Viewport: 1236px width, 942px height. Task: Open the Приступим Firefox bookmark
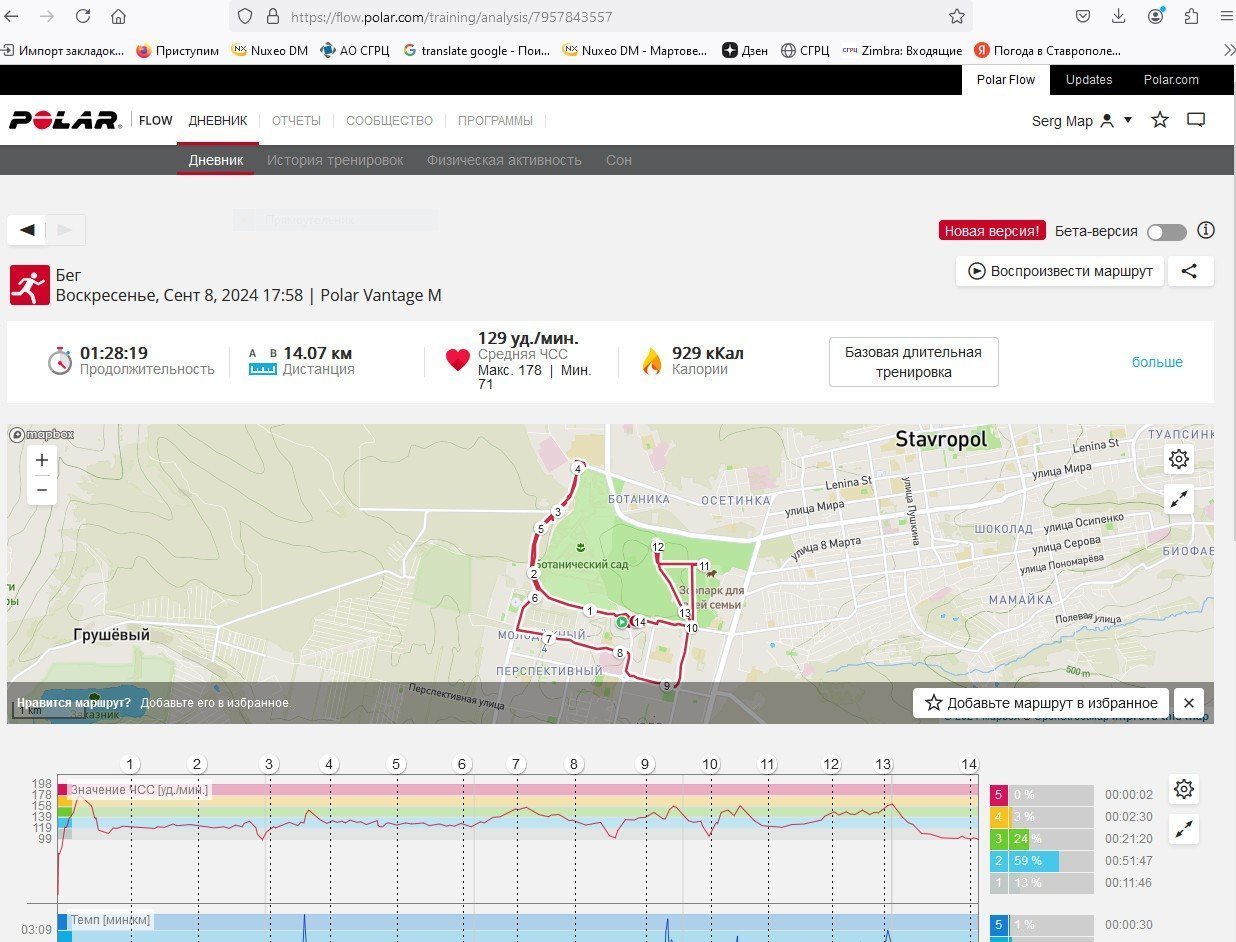click(177, 50)
